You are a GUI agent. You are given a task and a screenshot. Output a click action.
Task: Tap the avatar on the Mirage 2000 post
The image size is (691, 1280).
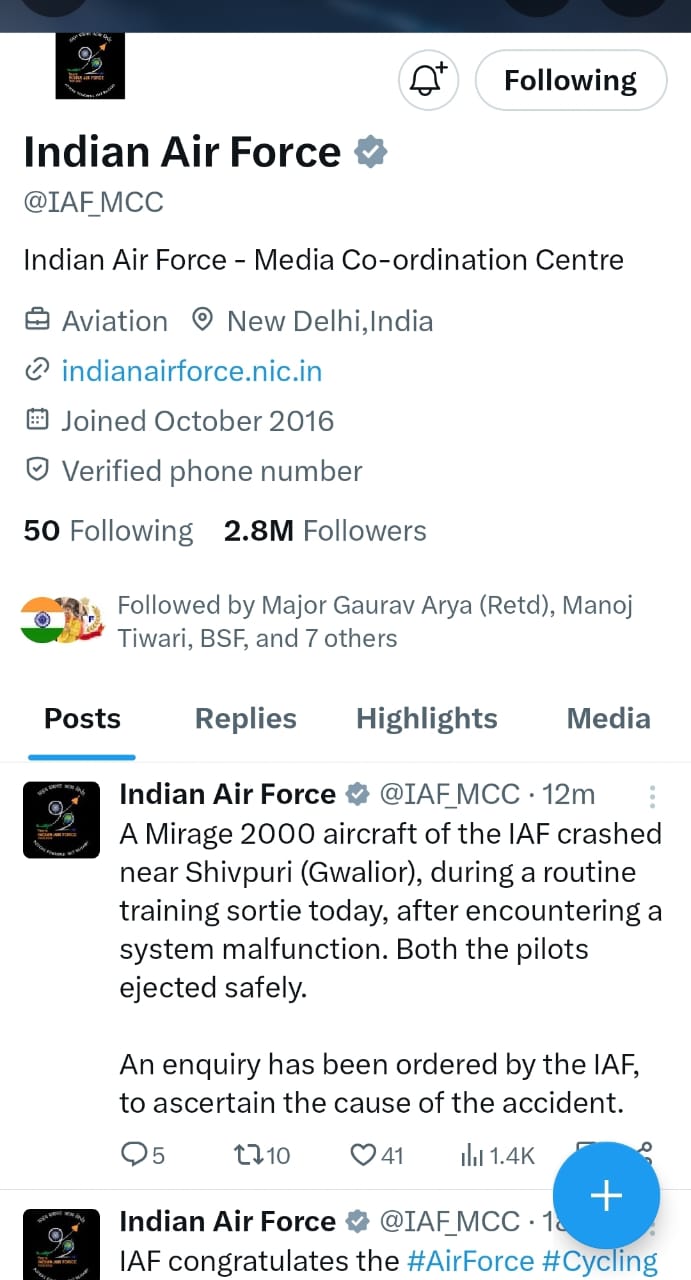click(x=61, y=820)
